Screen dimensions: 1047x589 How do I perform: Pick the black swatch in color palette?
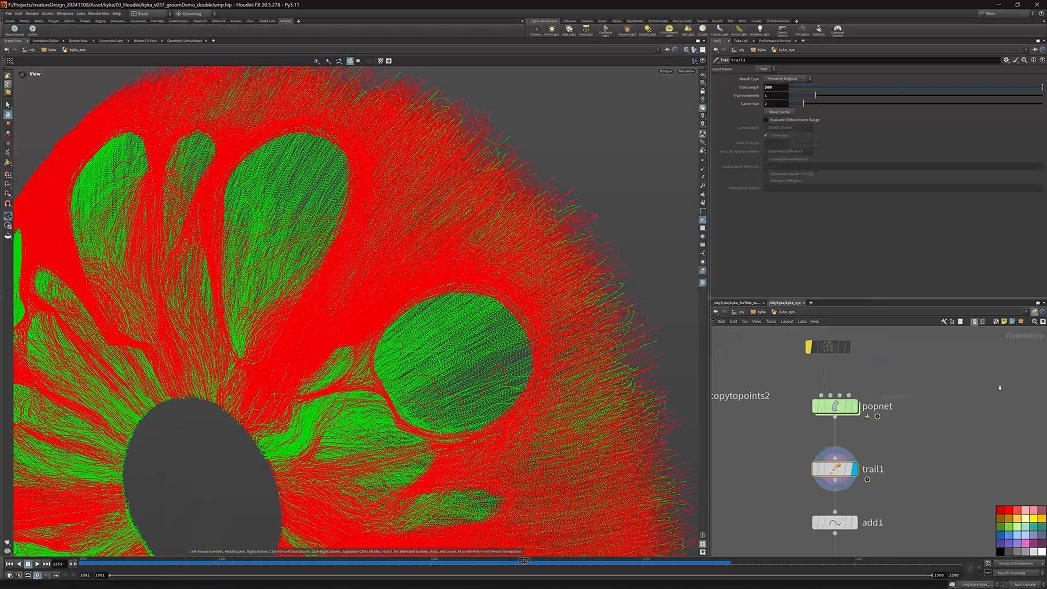1000,552
